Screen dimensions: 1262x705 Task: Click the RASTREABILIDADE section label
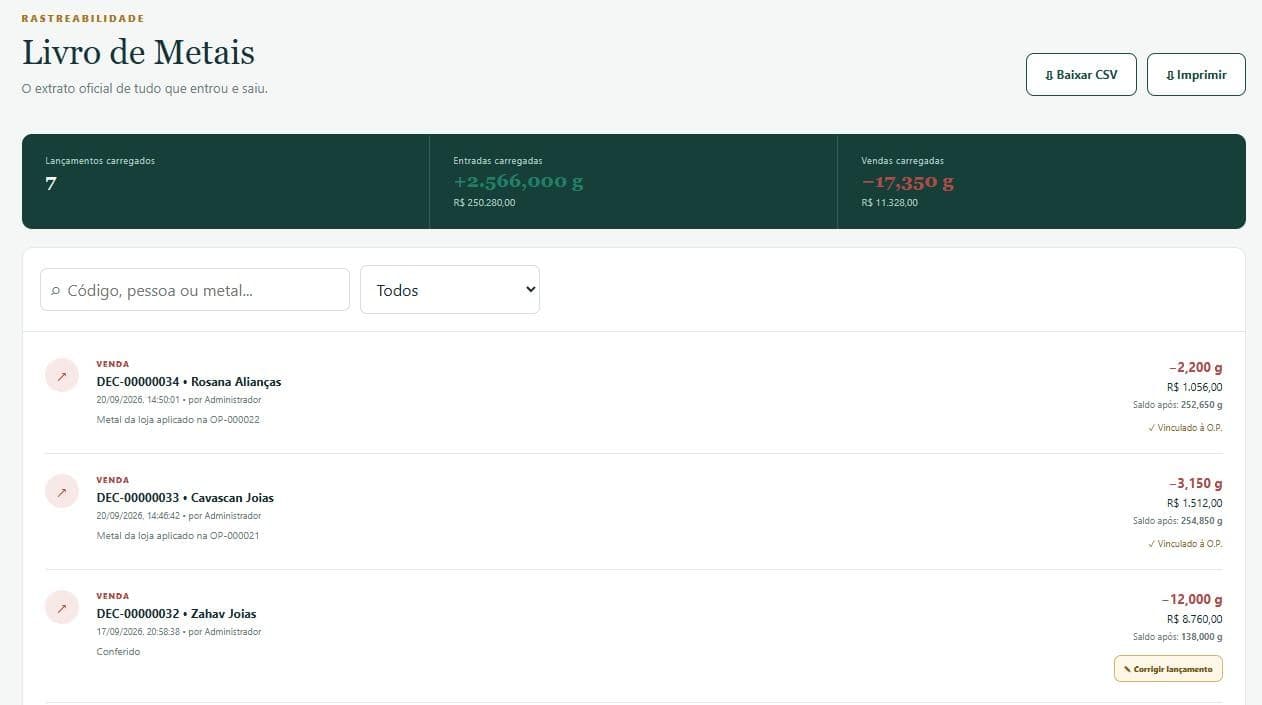click(x=83, y=19)
